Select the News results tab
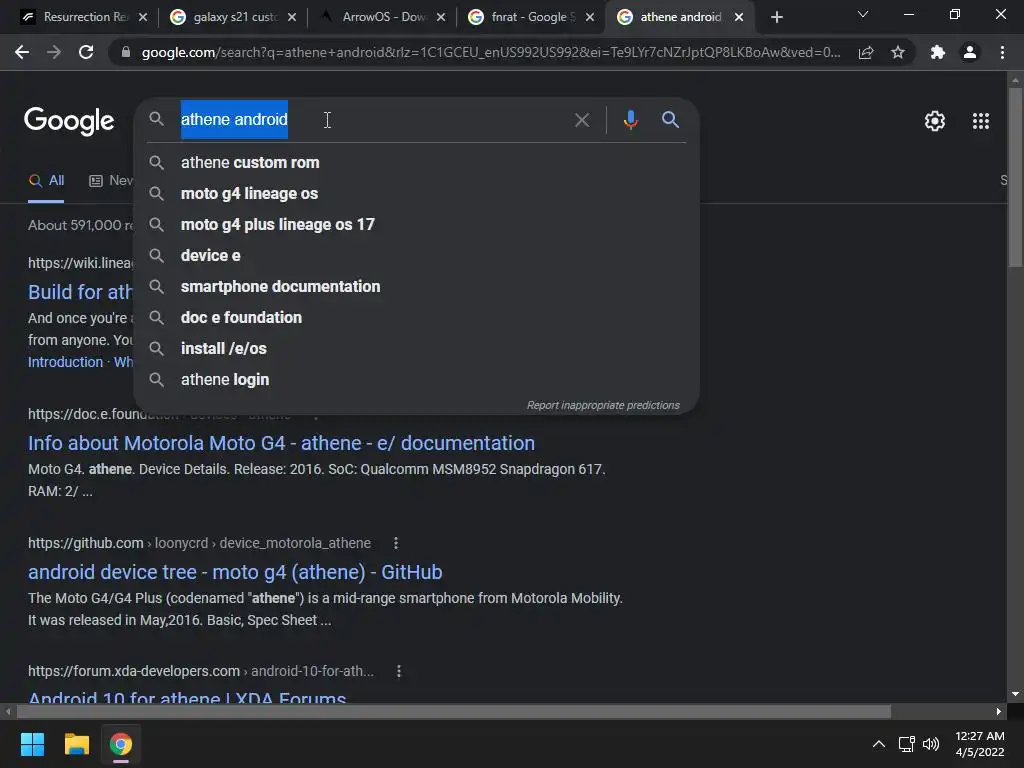This screenshot has width=1024, height=768. (x=111, y=181)
